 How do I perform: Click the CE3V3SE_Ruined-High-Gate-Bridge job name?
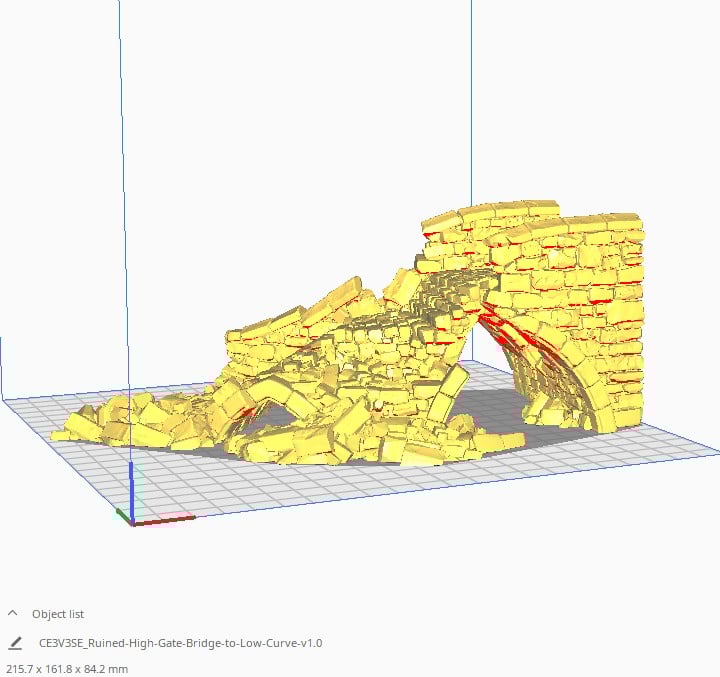point(180,643)
